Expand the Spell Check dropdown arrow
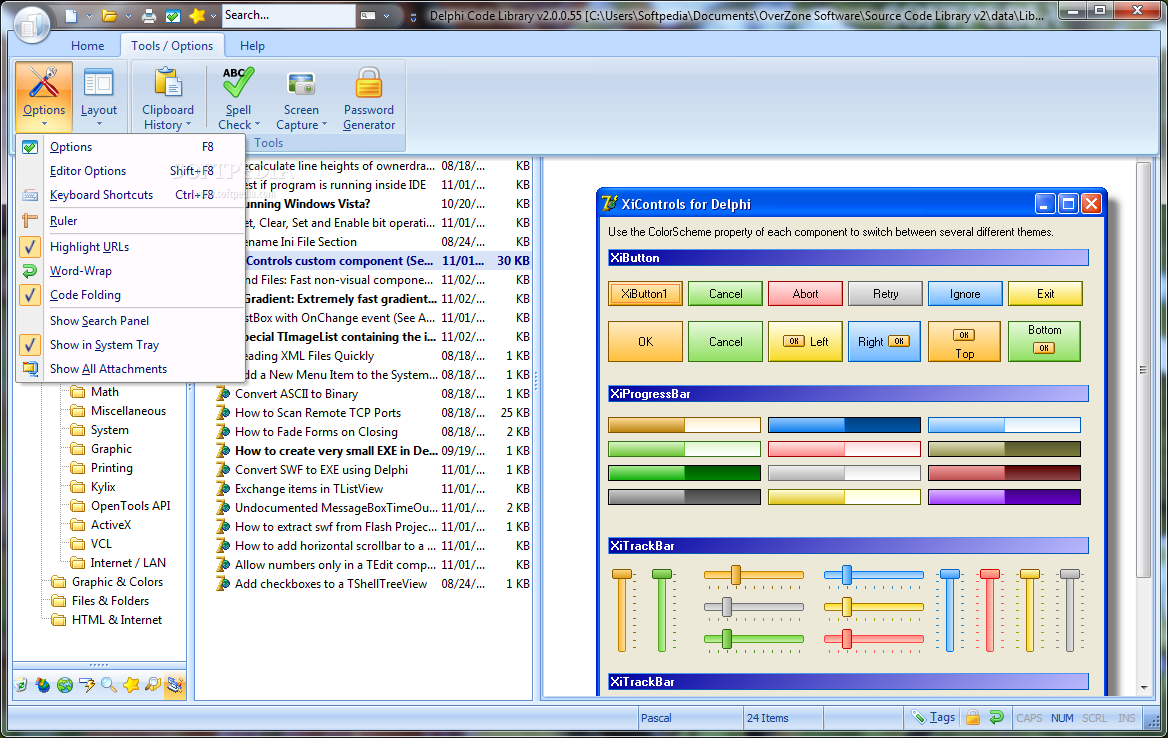This screenshot has height=738, width=1168. click(x=257, y=125)
